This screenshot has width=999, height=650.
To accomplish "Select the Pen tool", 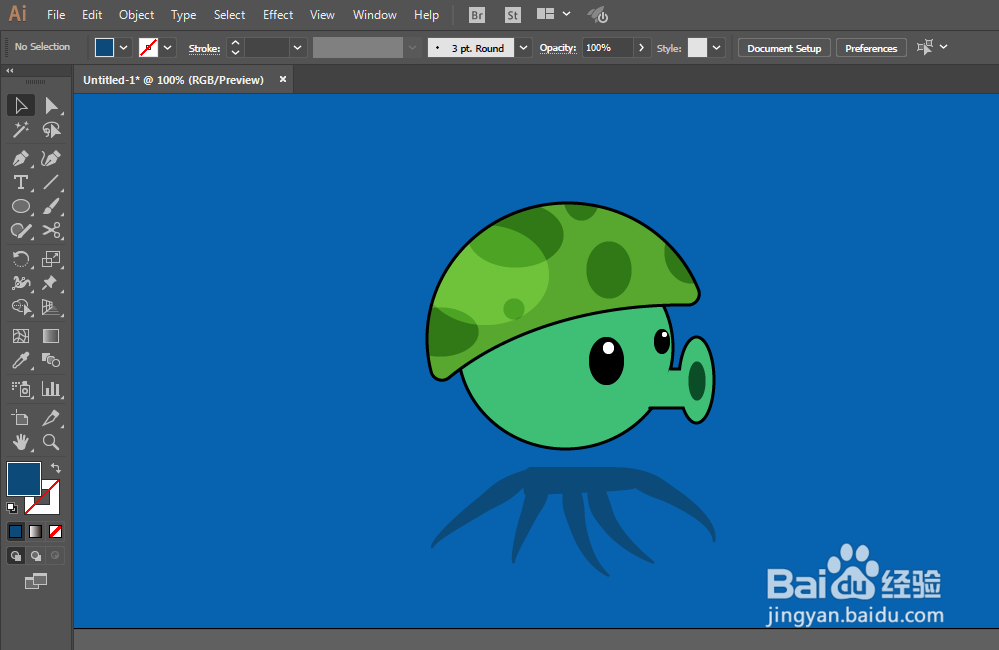I will pyautogui.click(x=21, y=158).
